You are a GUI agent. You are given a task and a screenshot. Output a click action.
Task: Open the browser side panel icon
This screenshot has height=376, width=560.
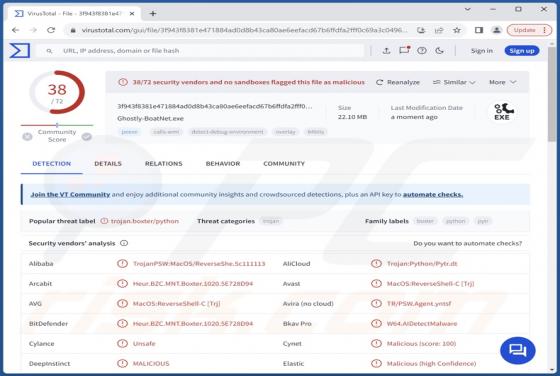tap(479, 30)
